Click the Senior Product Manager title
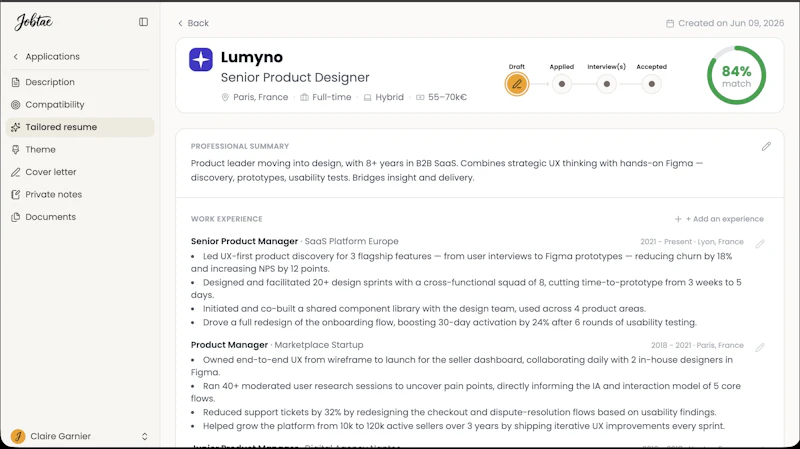The image size is (800, 449). click(244, 241)
